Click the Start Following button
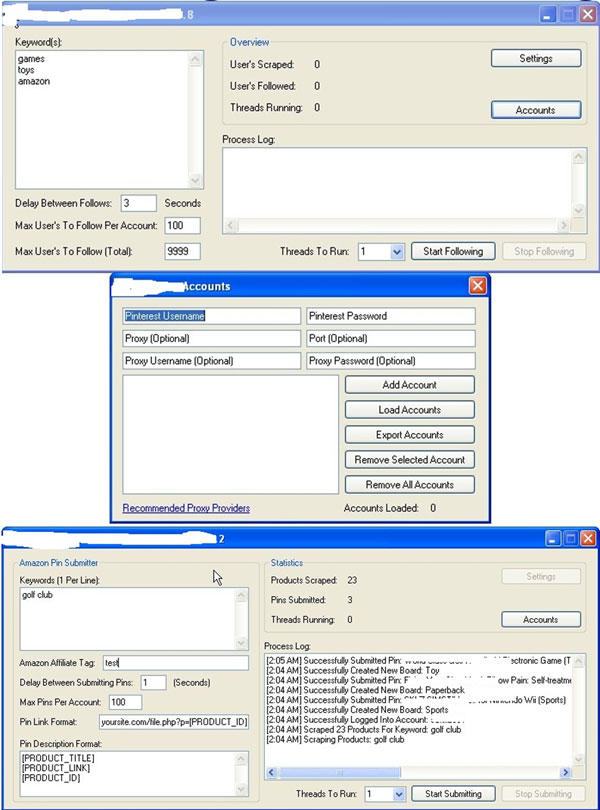The width and height of the screenshot is (600, 810). (453, 252)
